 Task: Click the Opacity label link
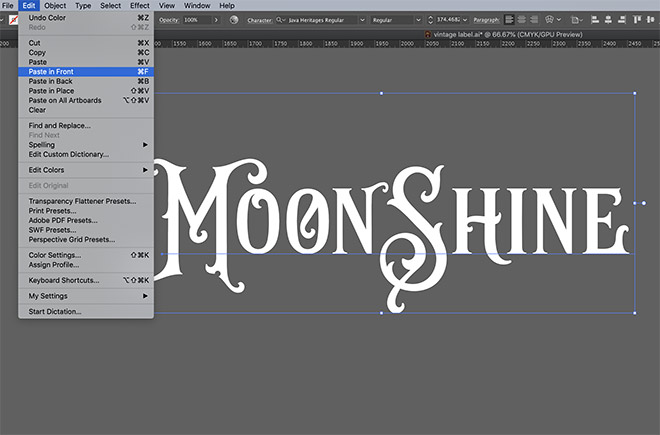[169, 20]
